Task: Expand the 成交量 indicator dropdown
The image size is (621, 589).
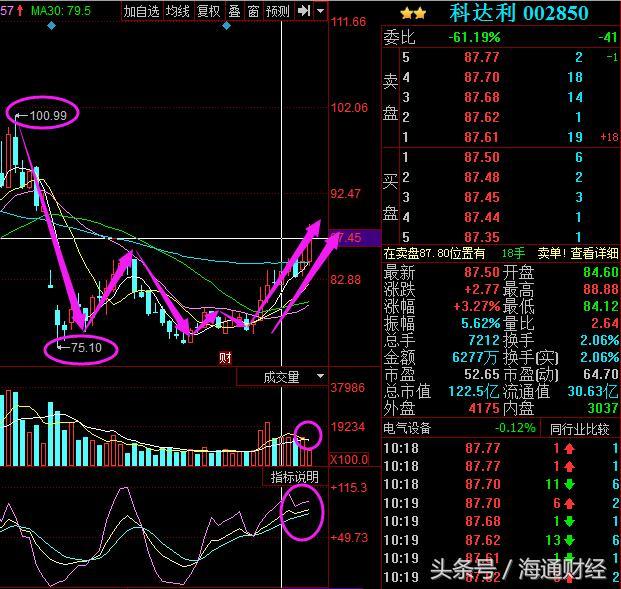Action: coord(320,377)
